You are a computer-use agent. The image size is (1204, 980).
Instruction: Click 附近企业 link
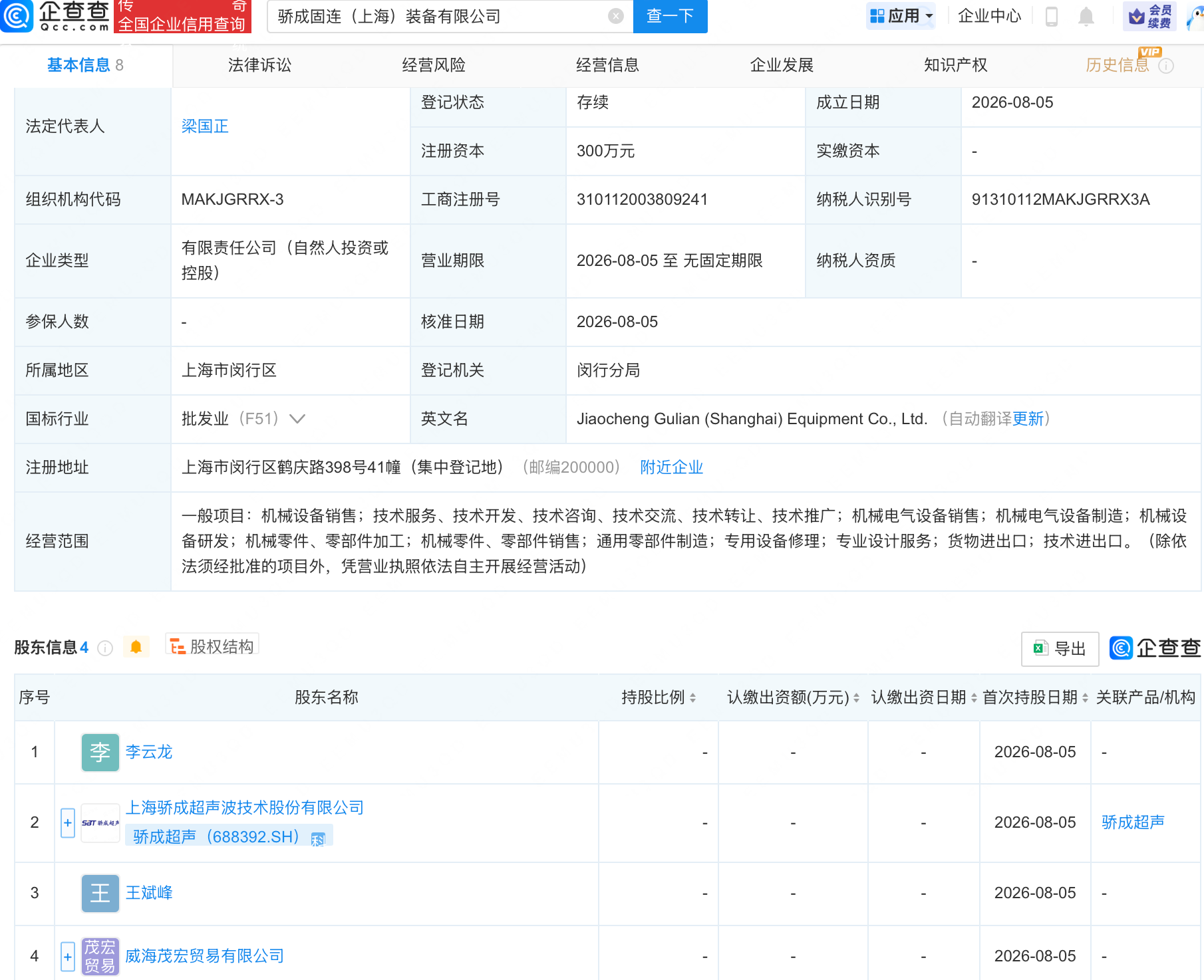click(x=671, y=467)
